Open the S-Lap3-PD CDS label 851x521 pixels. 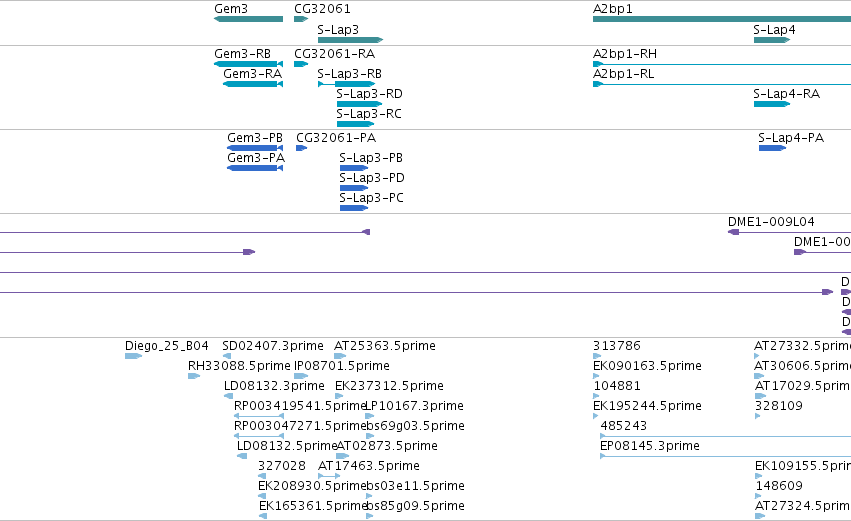pyautogui.click(x=372, y=178)
